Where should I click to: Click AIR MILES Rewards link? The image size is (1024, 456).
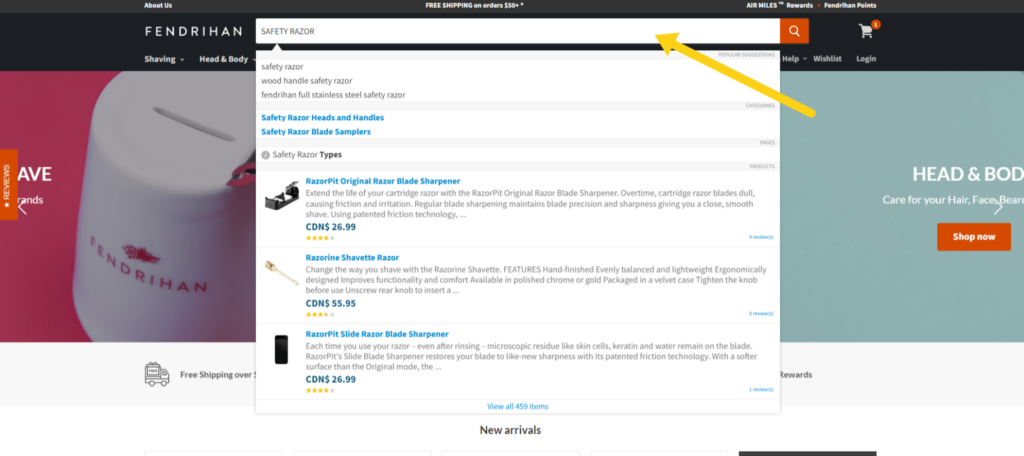[780, 5]
